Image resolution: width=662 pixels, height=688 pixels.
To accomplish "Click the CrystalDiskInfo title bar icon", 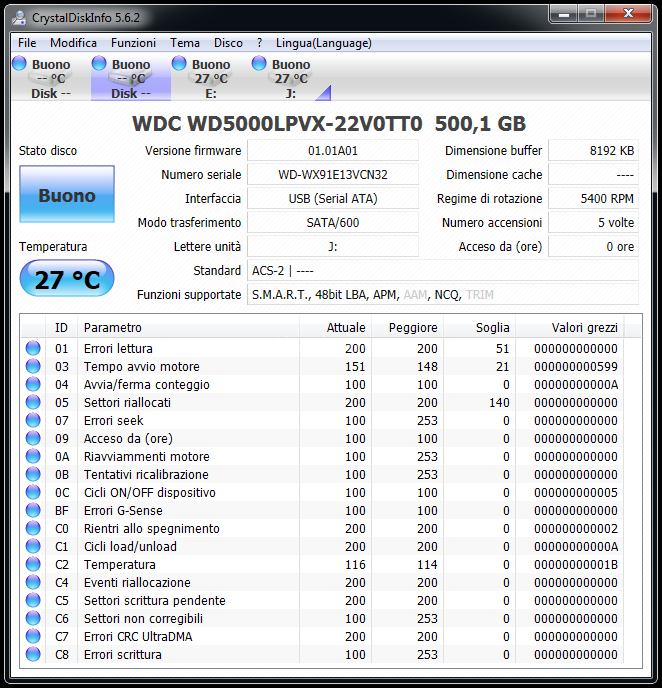I will pos(20,18).
